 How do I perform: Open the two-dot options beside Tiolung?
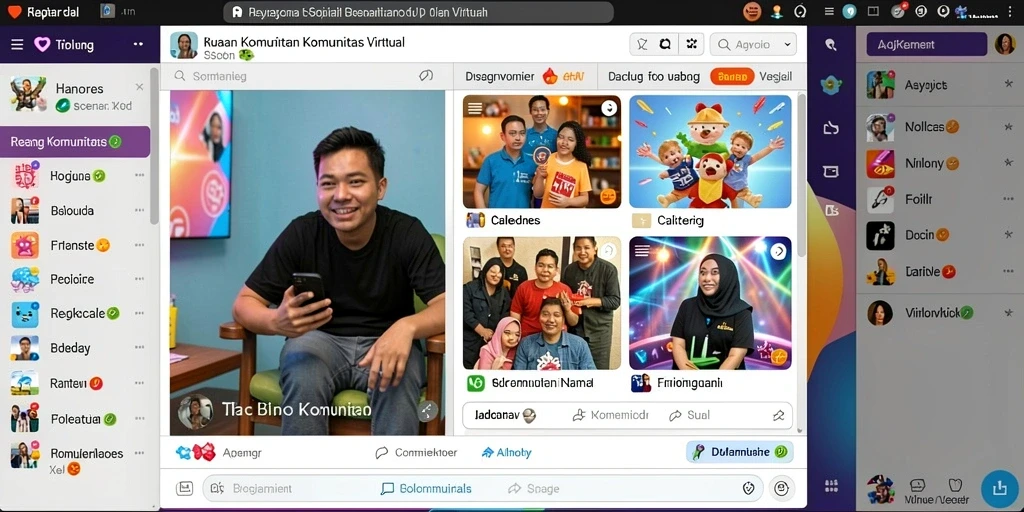tap(138, 44)
